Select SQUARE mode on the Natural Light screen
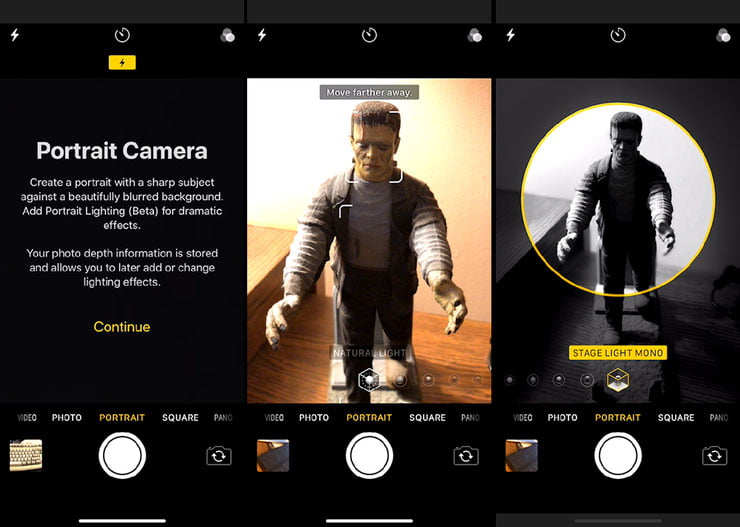The height and width of the screenshot is (527, 740). [428, 418]
